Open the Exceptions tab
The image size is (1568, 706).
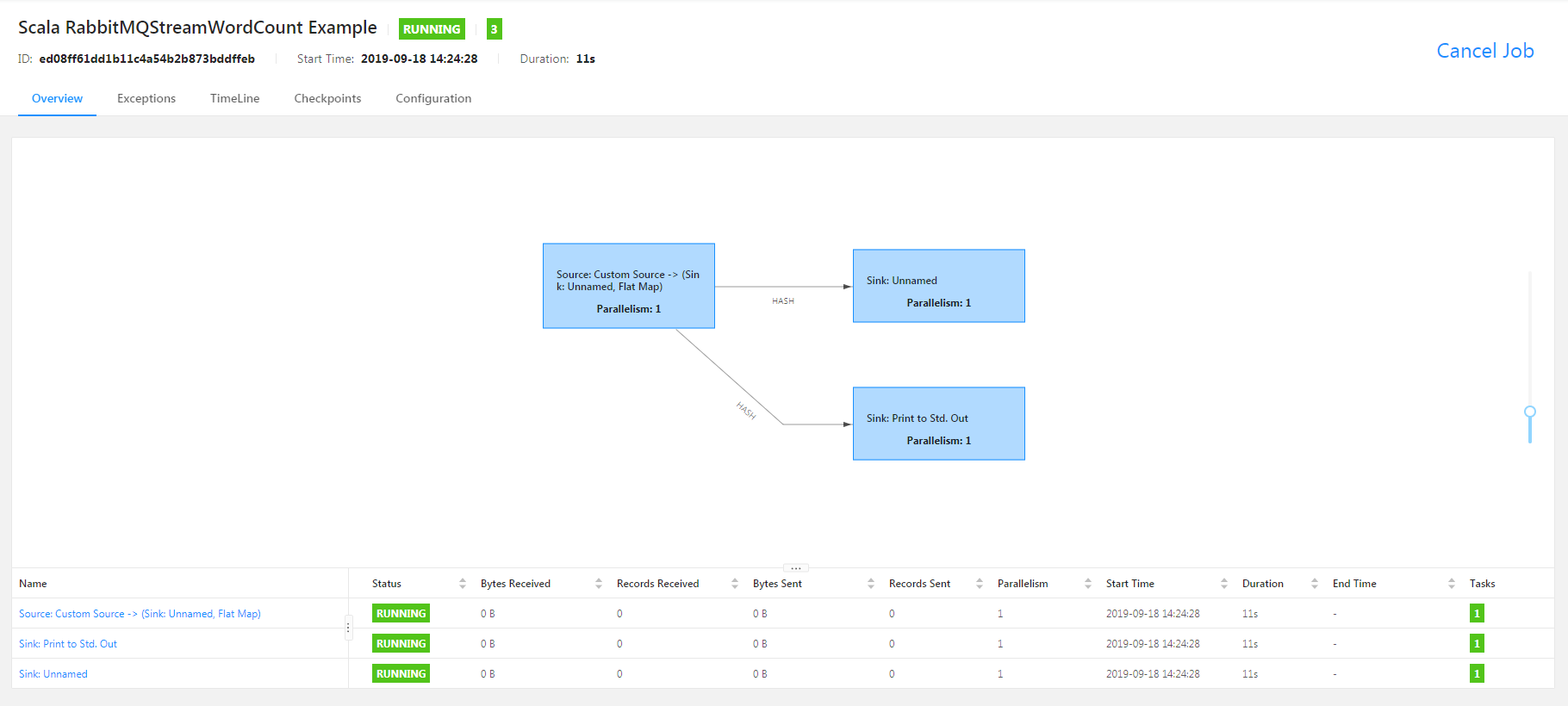(x=146, y=99)
